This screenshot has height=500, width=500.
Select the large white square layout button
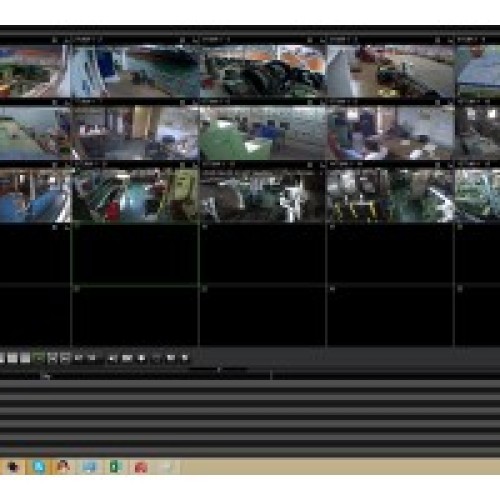13,358
